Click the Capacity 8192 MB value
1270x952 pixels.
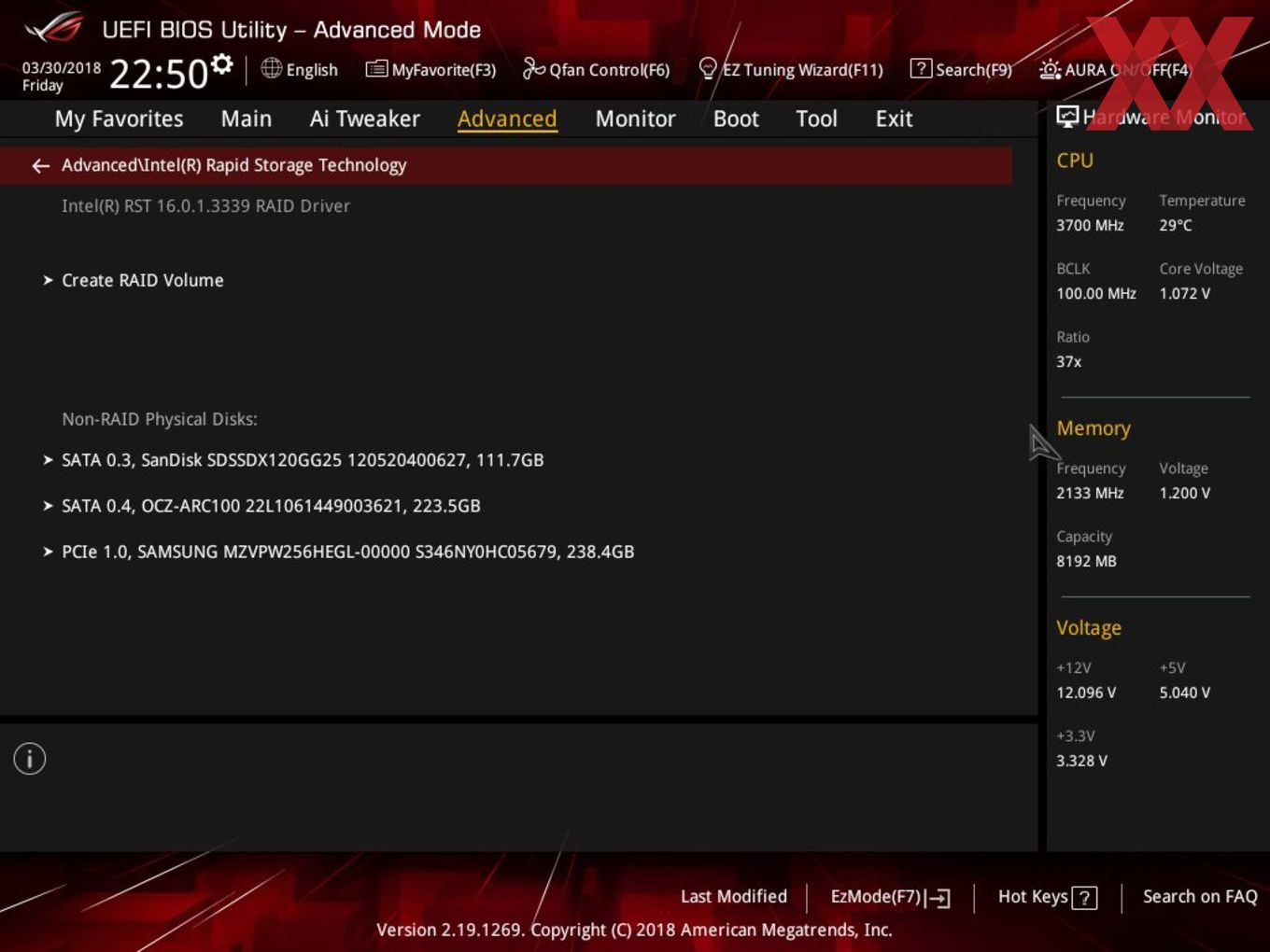pyautogui.click(x=1086, y=561)
